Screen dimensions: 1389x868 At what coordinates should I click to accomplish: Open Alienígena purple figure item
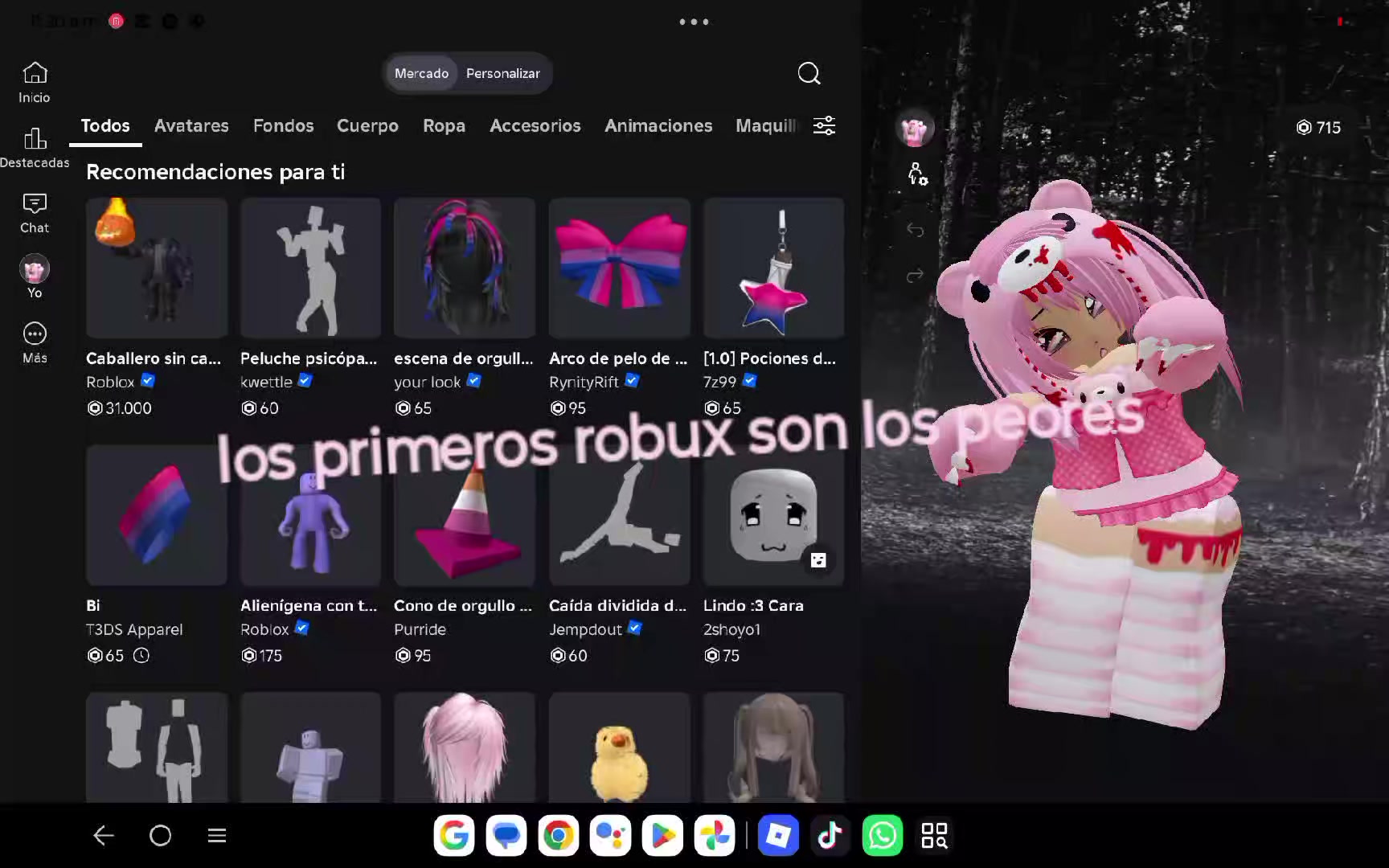[310, 515]
